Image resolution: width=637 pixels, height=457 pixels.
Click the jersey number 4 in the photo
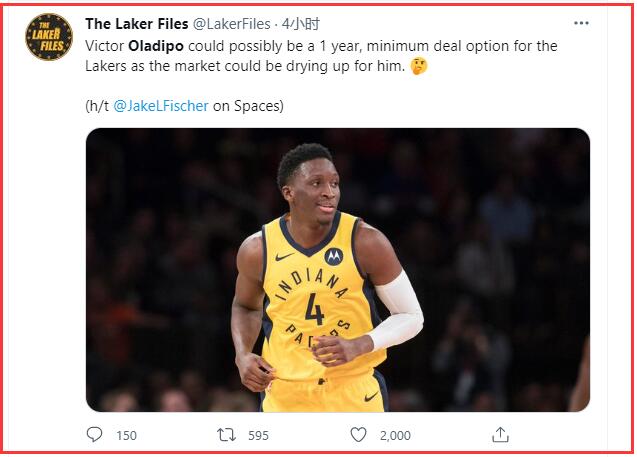tap(314, 312)
